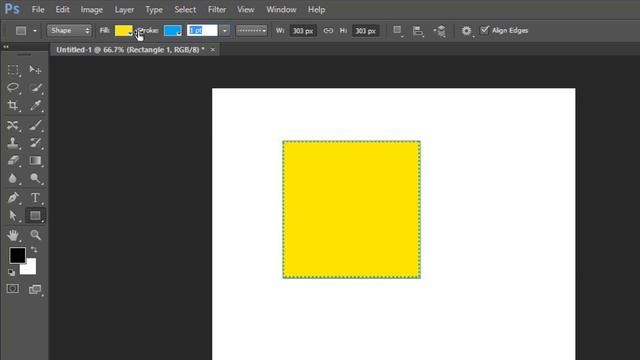The height and width of the screenshot is (360, 640).
Task: Select the Gradient tool
Action: (x=36, y=160)
